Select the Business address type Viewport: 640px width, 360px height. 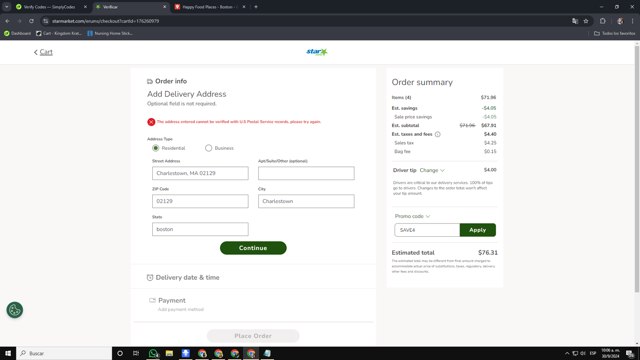(x=209, y=148)
